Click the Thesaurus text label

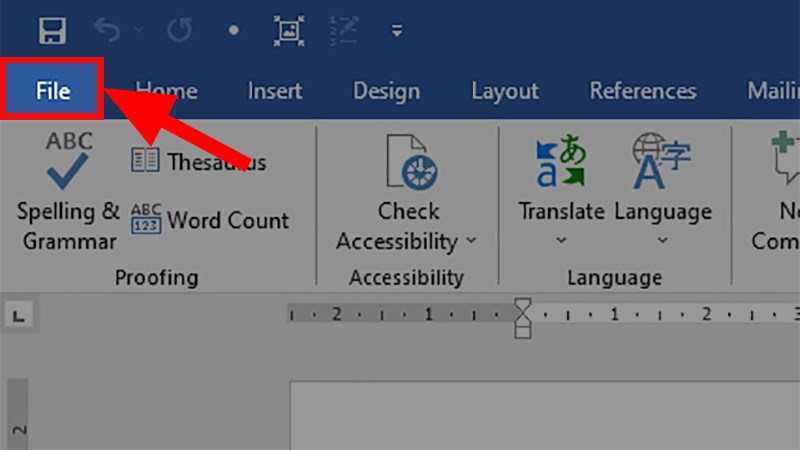tap(217, 162)
